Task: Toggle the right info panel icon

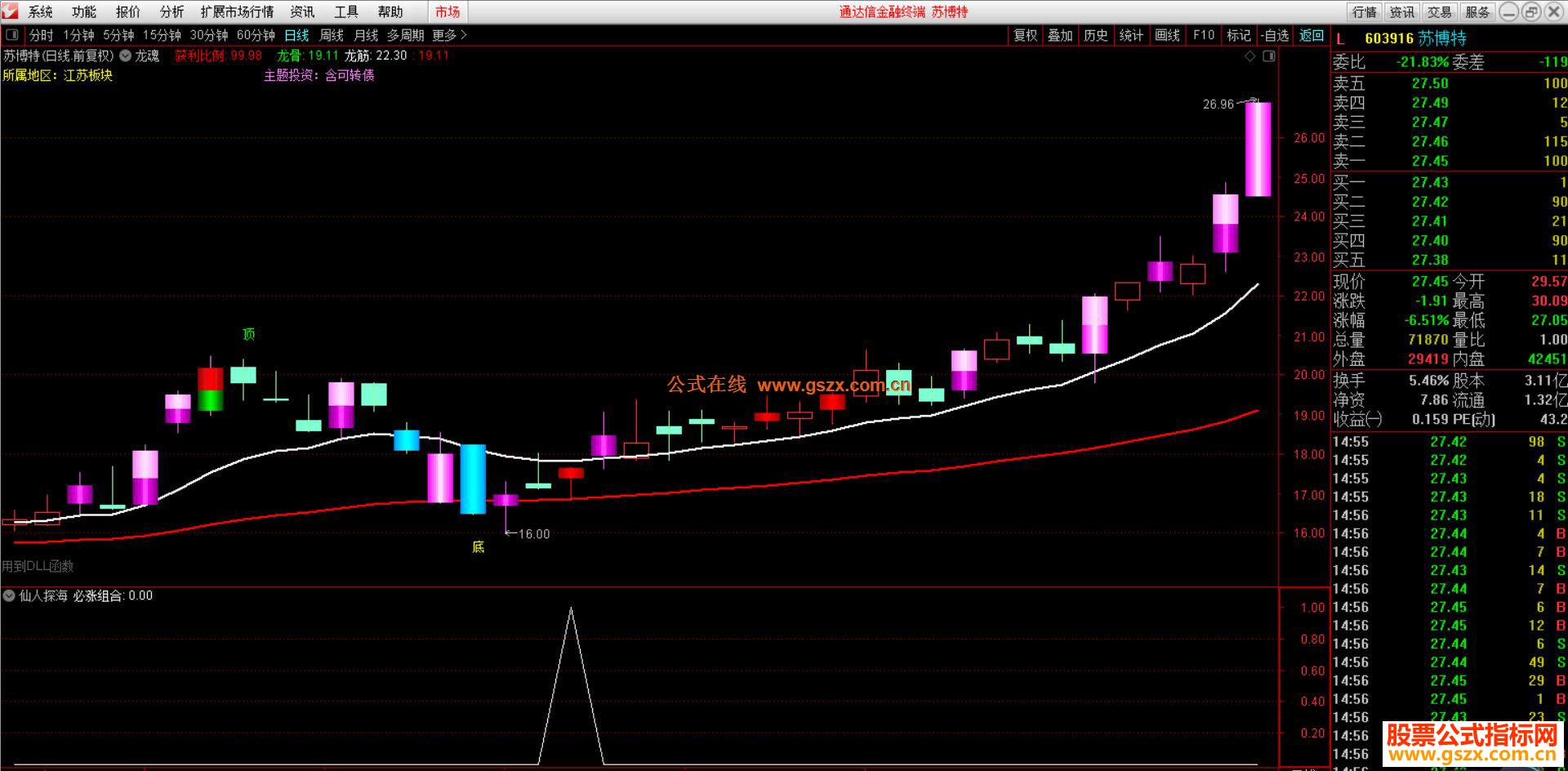Action: (1268, 56)
